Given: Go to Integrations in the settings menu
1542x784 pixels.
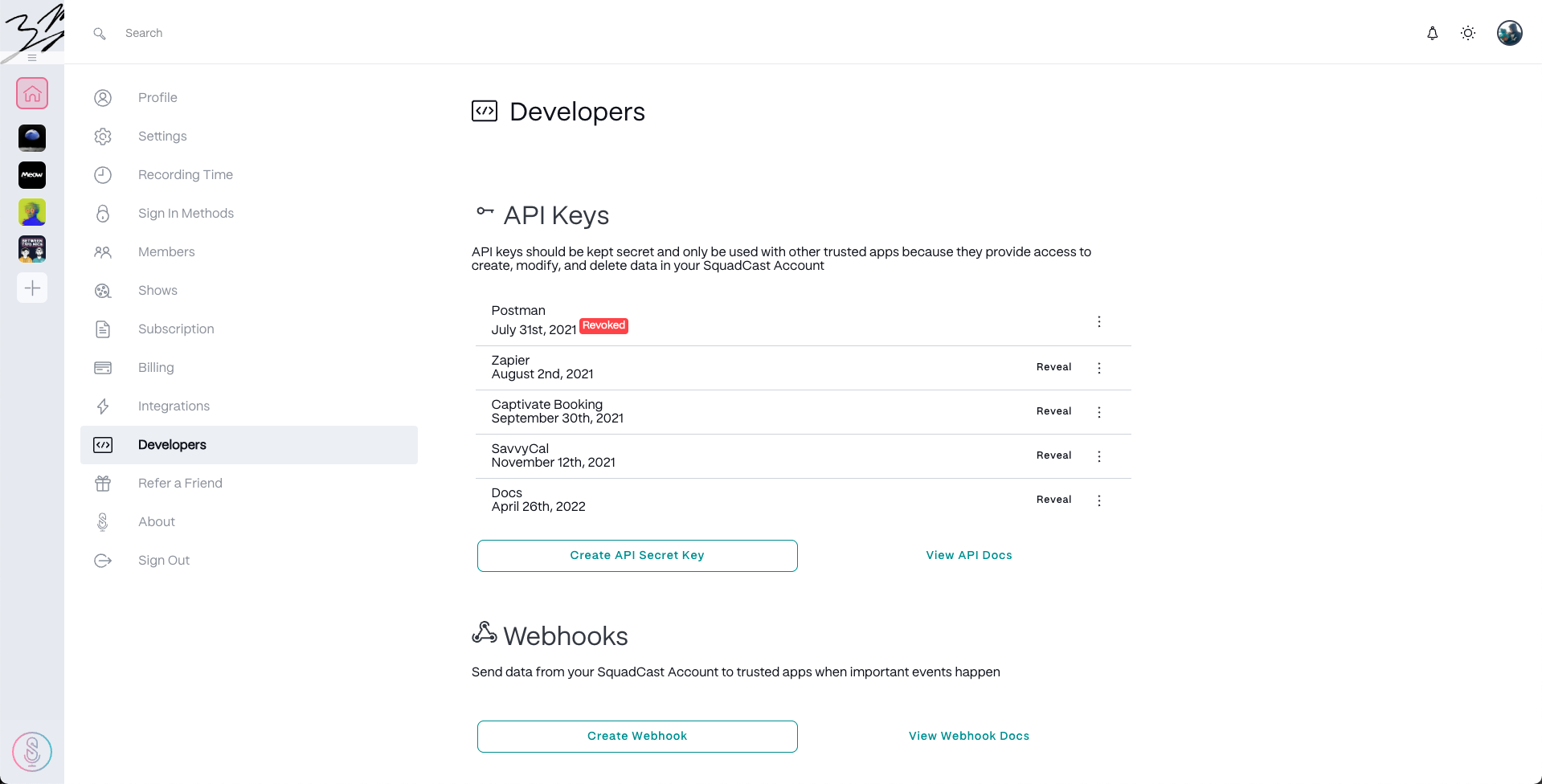Looking at the screenshot, I should coord(174,406).
